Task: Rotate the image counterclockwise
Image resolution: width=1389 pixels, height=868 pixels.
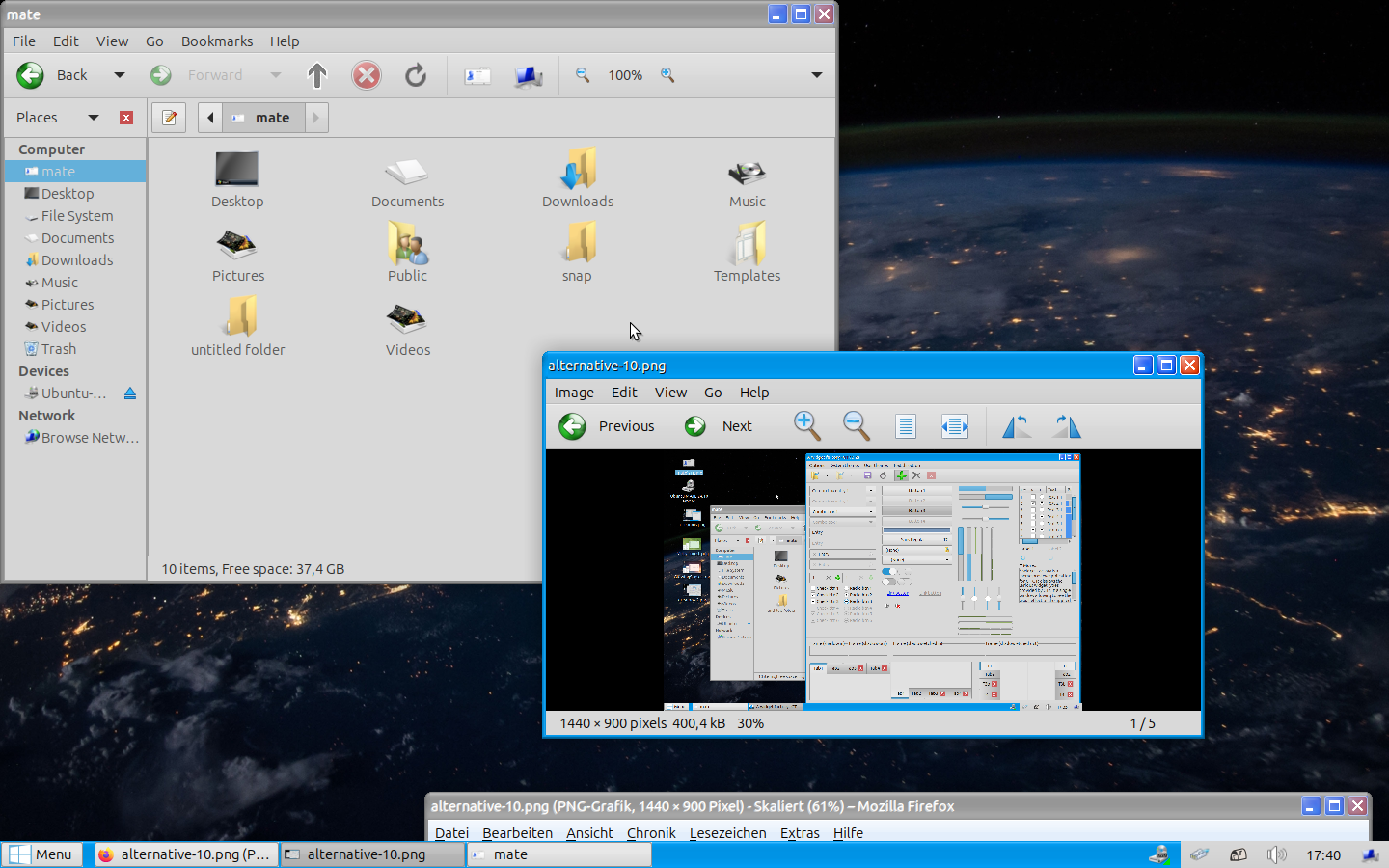Action: pos(1017,425)
